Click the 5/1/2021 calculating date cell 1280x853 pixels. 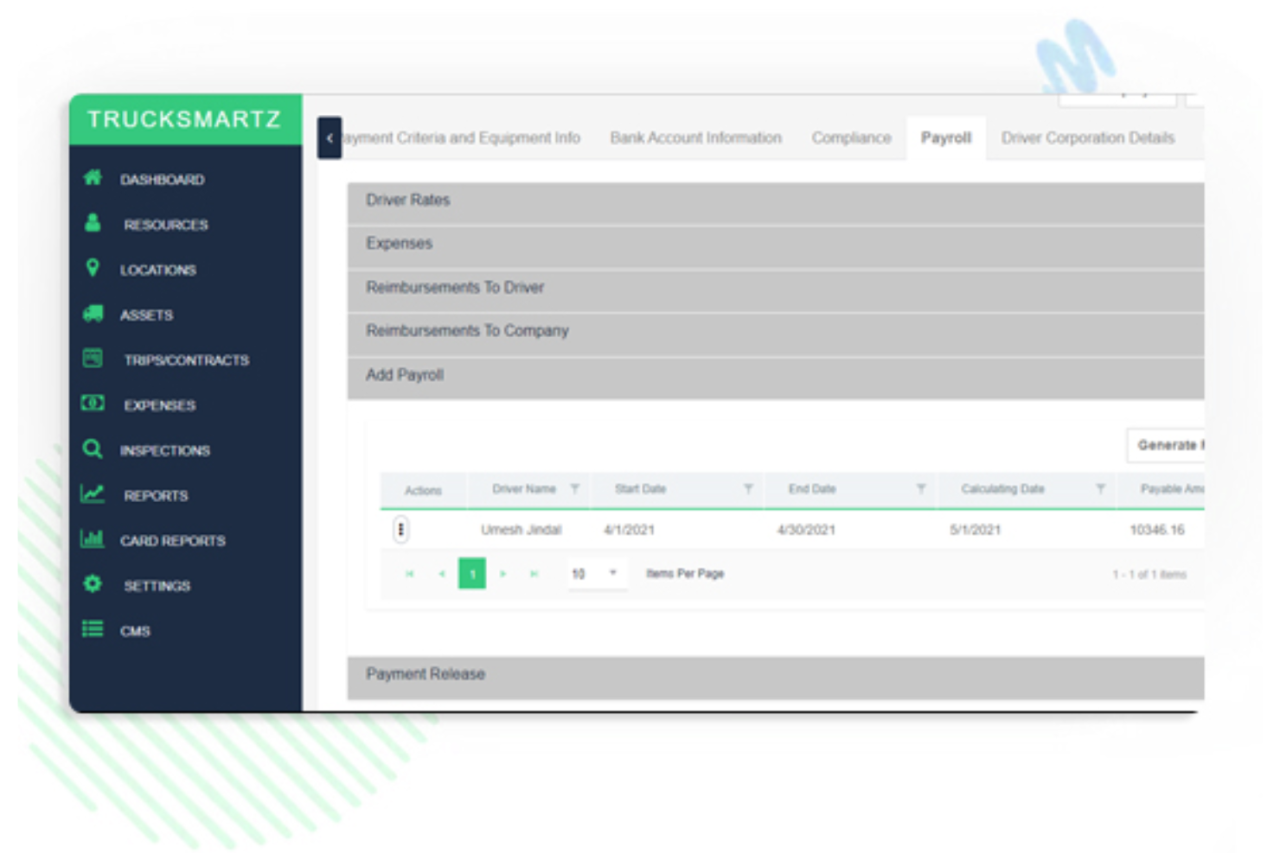click(x=975, y=530)
